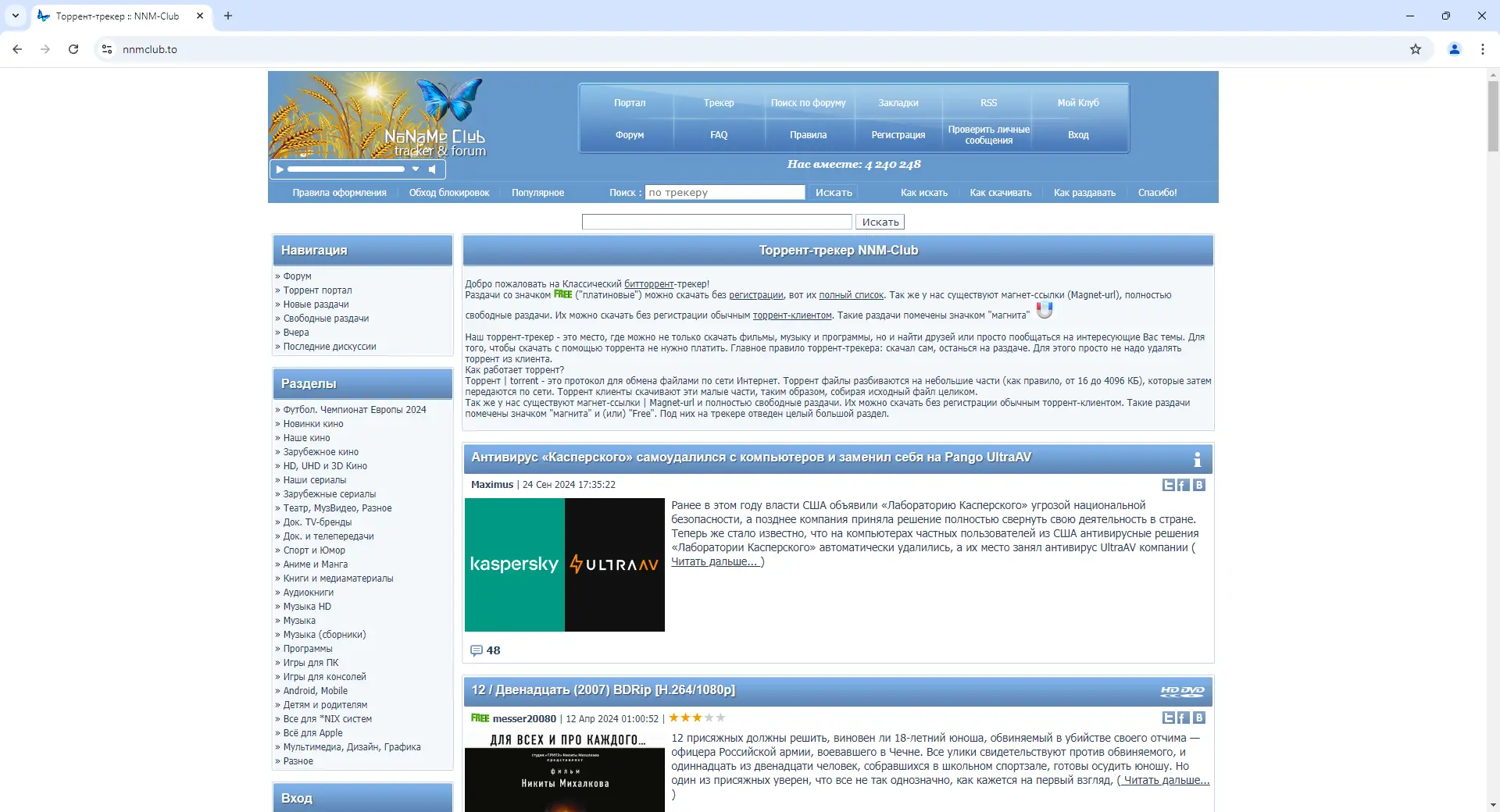
Task: Open Свободные раздачи in Навигация
Action: tap(326, 319)
